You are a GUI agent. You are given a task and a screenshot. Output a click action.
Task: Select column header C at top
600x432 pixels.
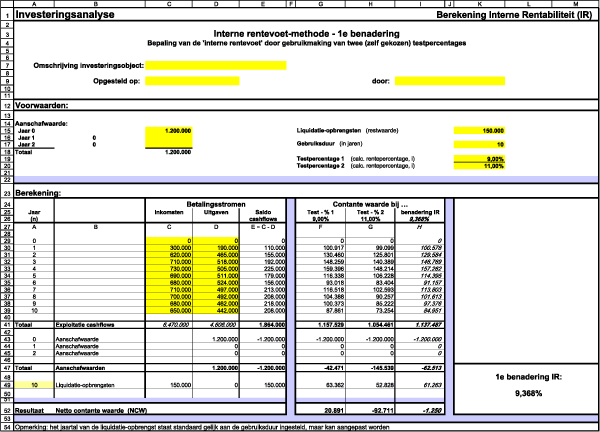169,4
